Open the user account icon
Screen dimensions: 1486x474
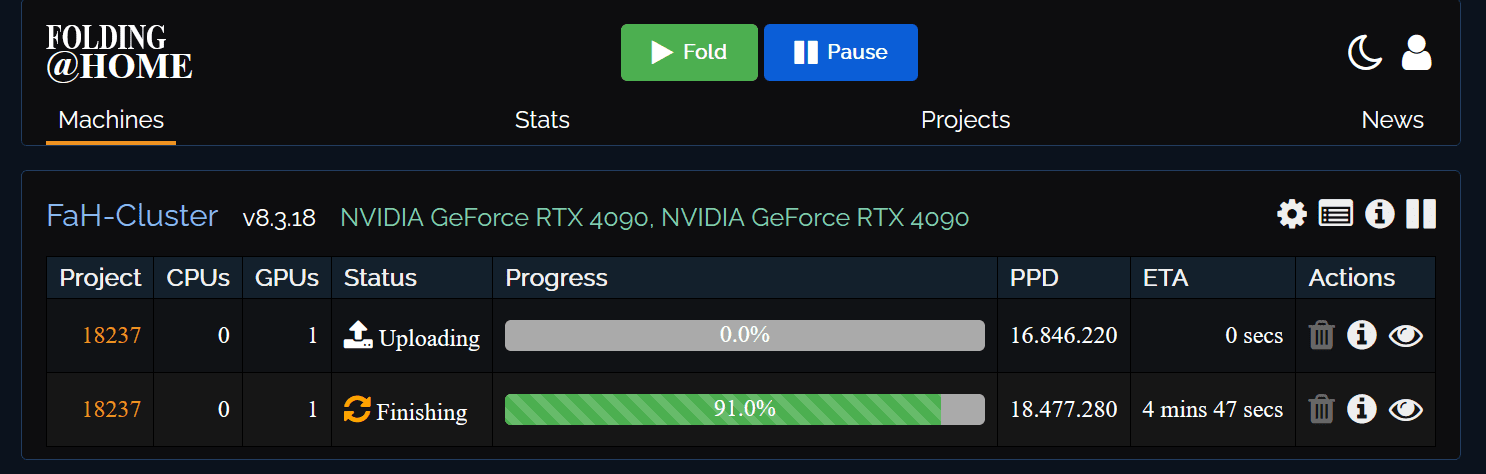coord(1416,52)
